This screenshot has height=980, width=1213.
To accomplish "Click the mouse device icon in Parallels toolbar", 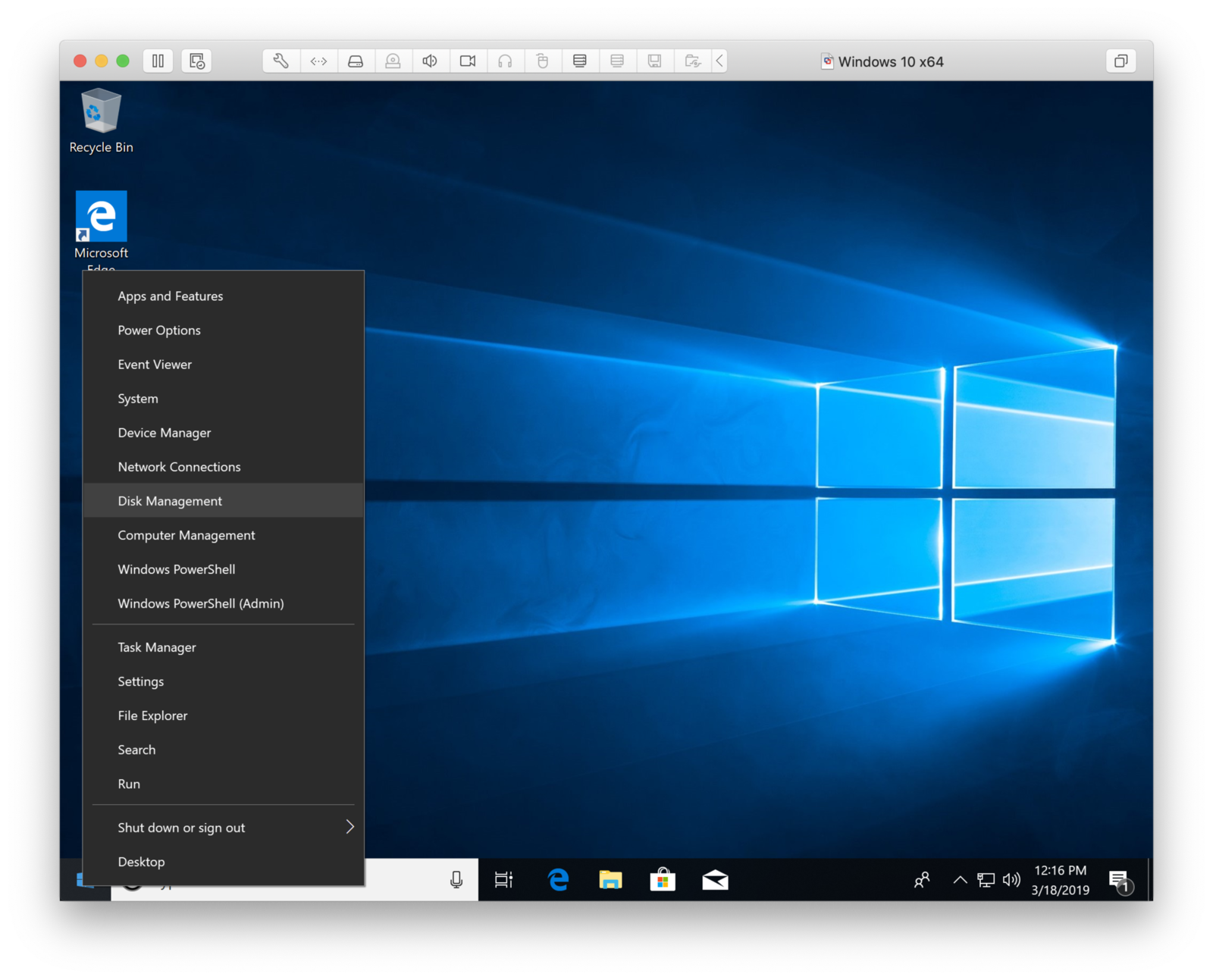I will click(542, 61).
